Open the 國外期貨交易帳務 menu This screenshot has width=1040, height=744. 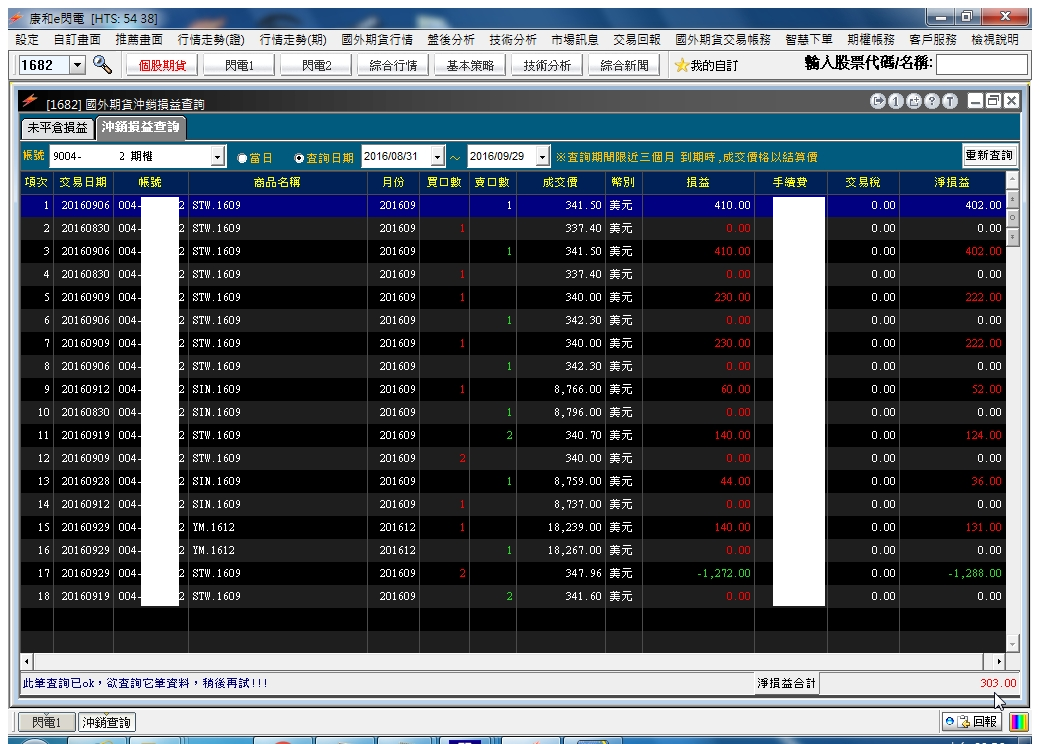point(723,40)
